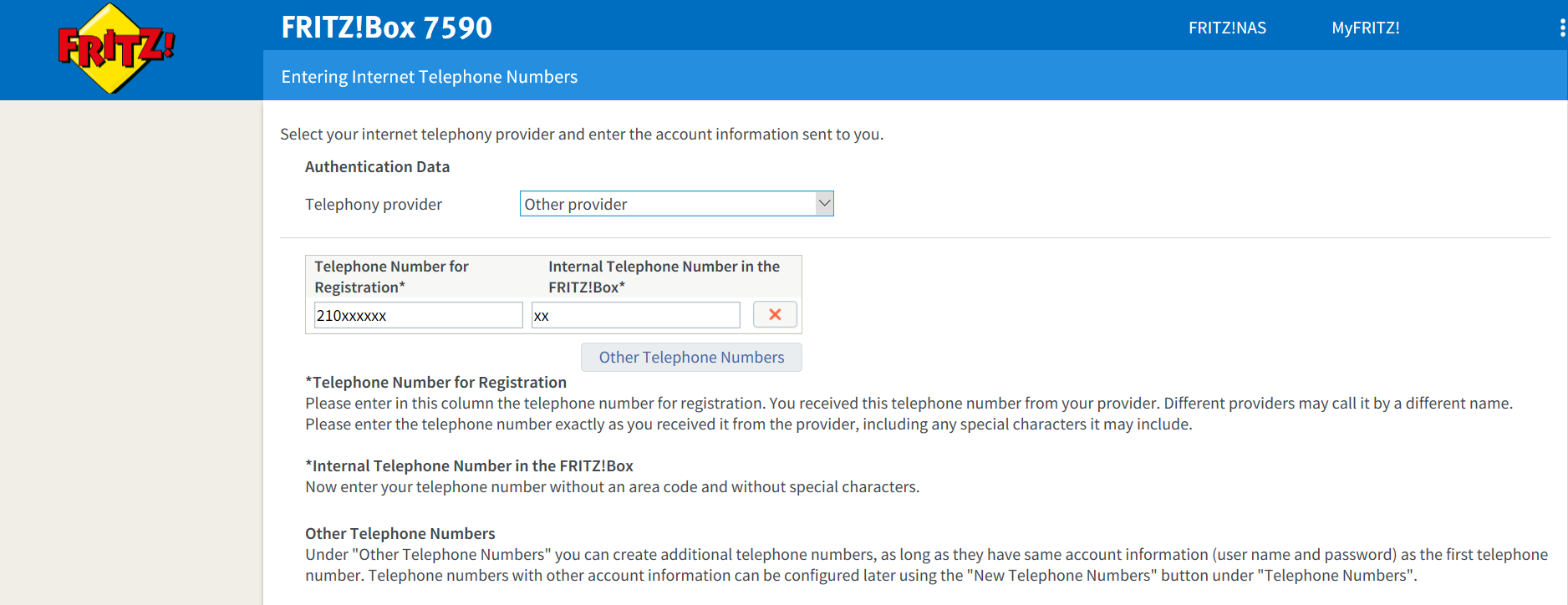This screenshot has width=1568, height=605.
Task: Open the FRITZ!NAS page
Action: tap(1227, 28)
